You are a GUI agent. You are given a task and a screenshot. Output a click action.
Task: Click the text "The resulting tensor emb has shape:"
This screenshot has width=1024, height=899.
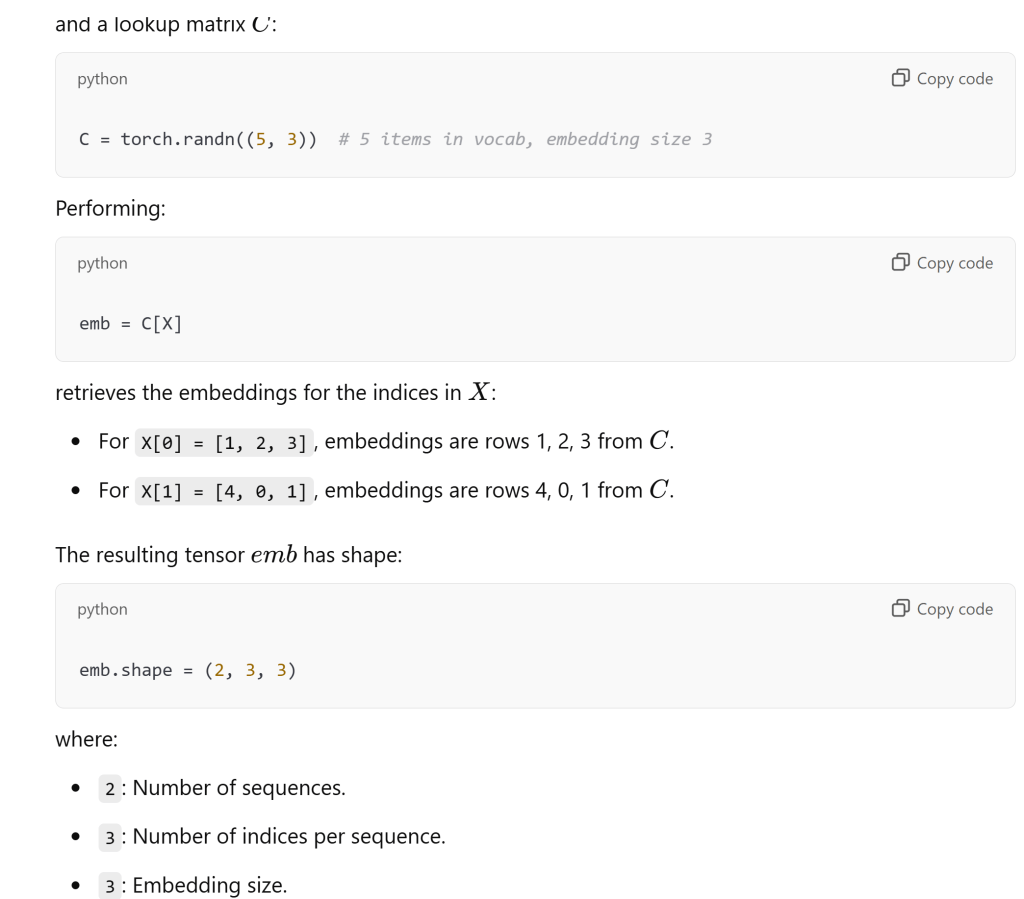click(x=228, y=554)
